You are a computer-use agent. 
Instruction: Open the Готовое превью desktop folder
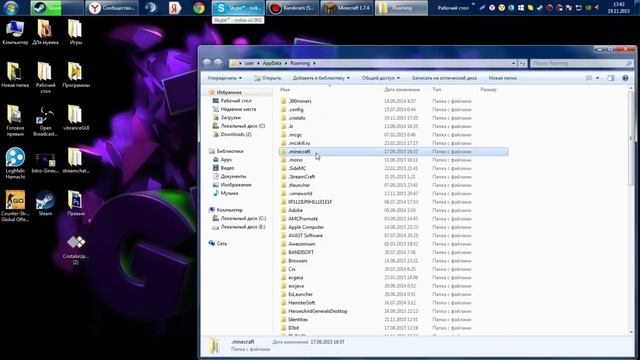click(15, 120)
